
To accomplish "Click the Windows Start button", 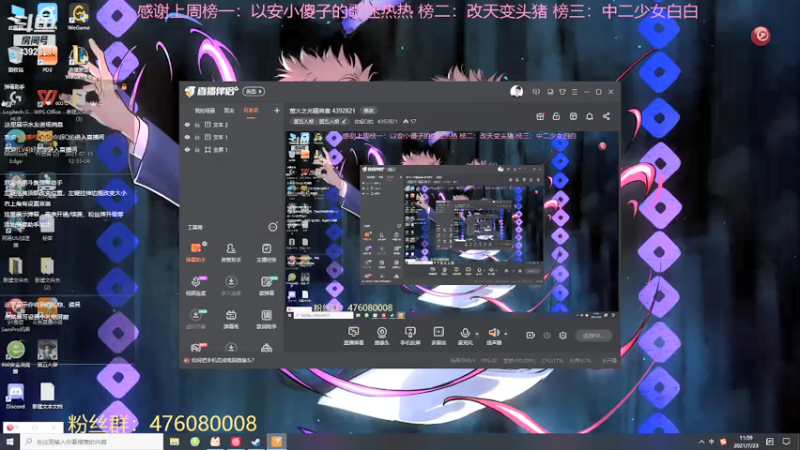I will 10,441.
